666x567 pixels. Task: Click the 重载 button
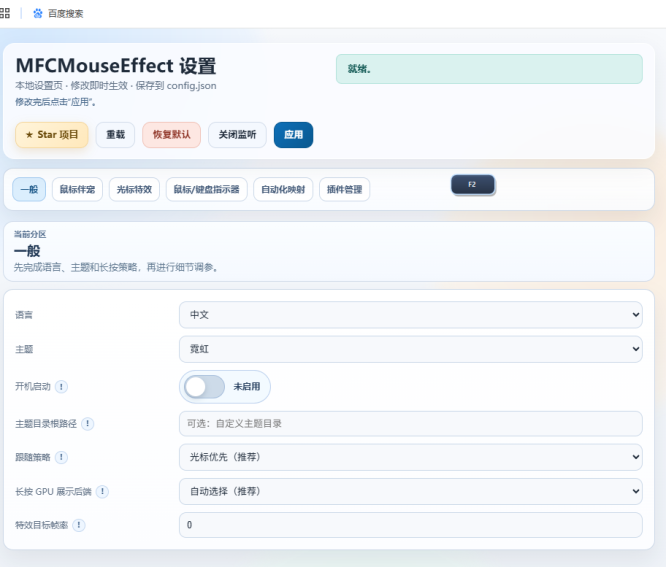[115, 135]
